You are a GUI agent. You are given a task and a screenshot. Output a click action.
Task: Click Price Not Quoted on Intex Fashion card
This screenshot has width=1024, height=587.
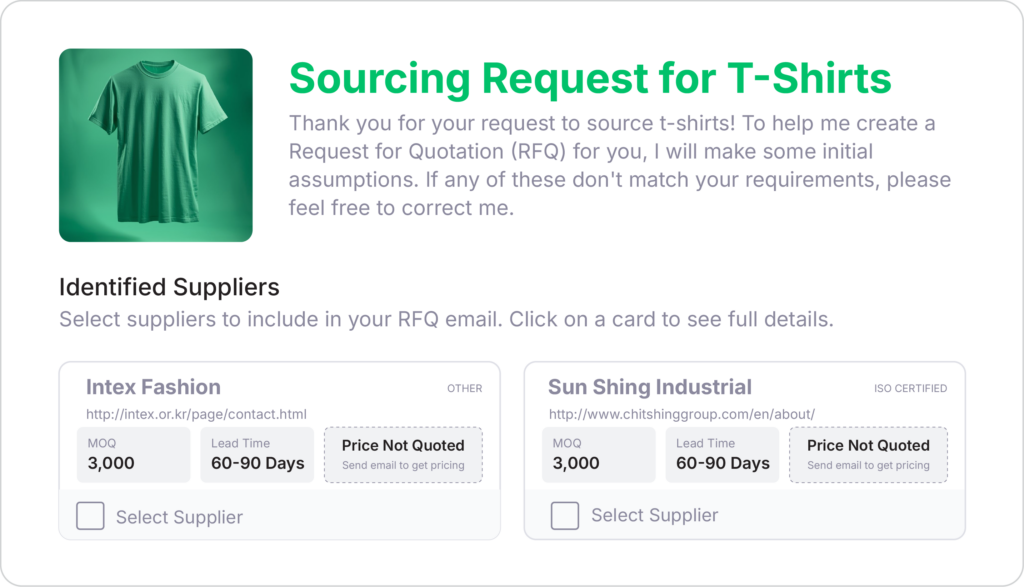click(x=403, y=455)
